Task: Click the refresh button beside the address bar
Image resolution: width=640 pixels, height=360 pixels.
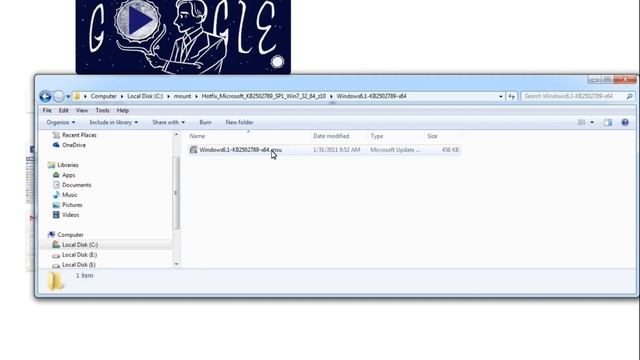Action: pos(511,96)
